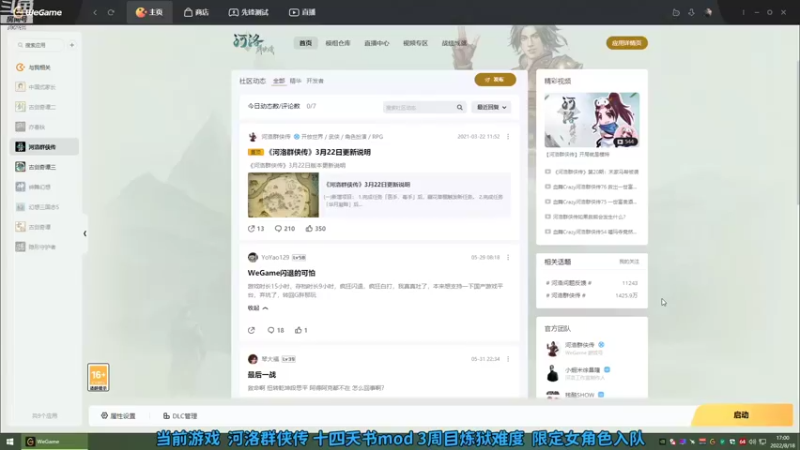Go back with the navigation arrow

point(95,12)
